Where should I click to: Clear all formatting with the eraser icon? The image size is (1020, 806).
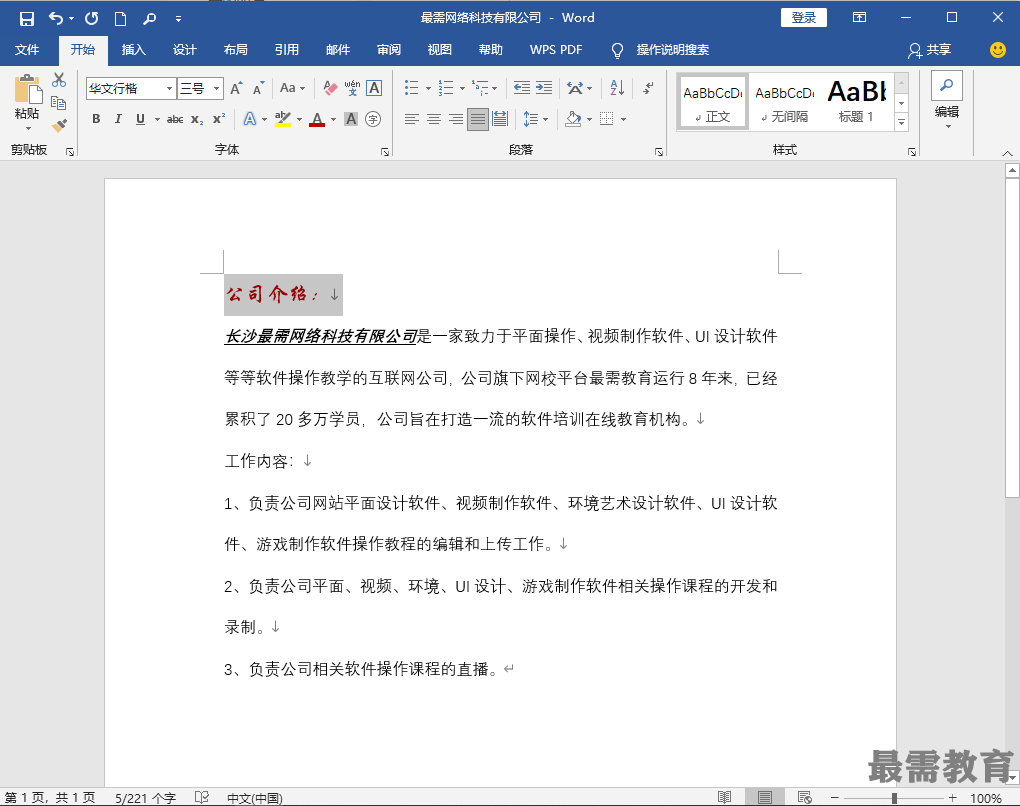point(330,88)
